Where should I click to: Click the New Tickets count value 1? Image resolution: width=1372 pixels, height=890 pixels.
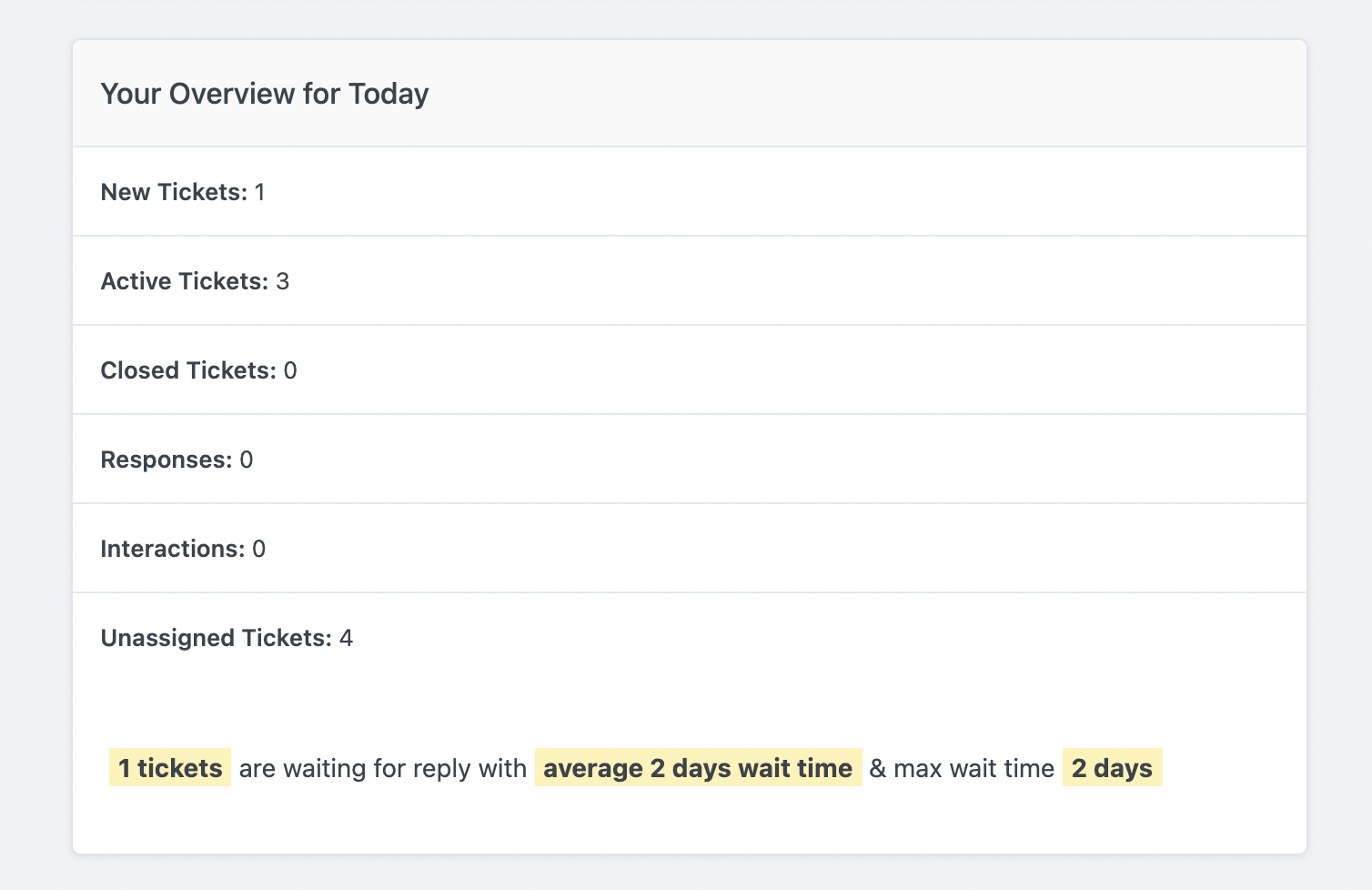click(260, 192)
